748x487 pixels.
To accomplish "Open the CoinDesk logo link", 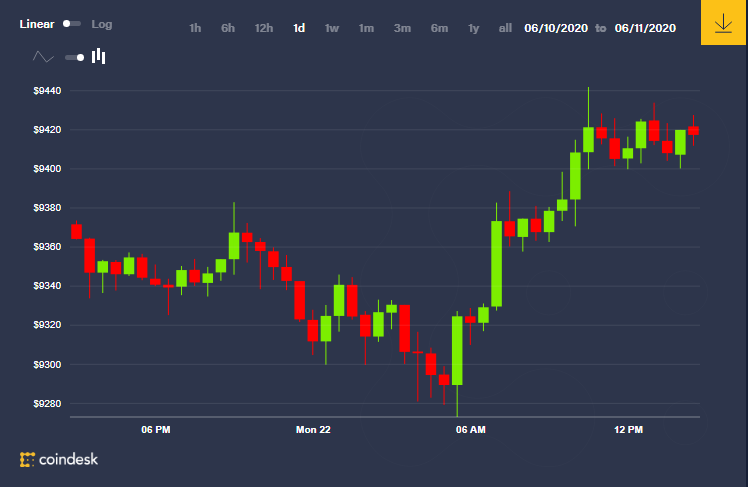I will coord(59,459).
